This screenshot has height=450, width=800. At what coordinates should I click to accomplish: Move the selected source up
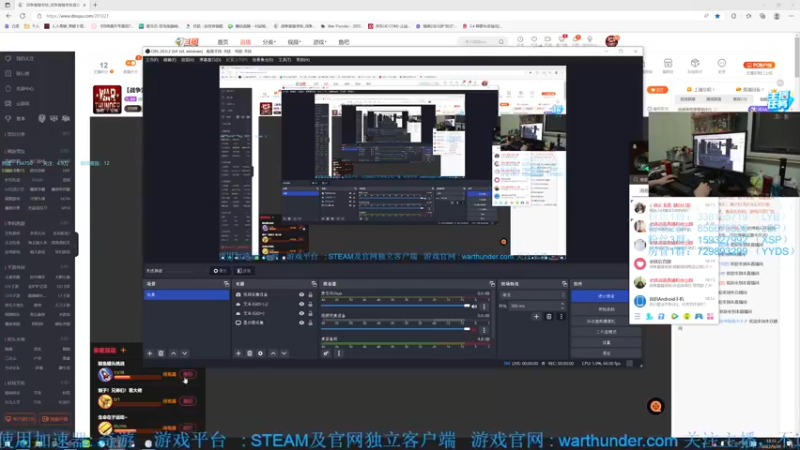click(273, 353)
